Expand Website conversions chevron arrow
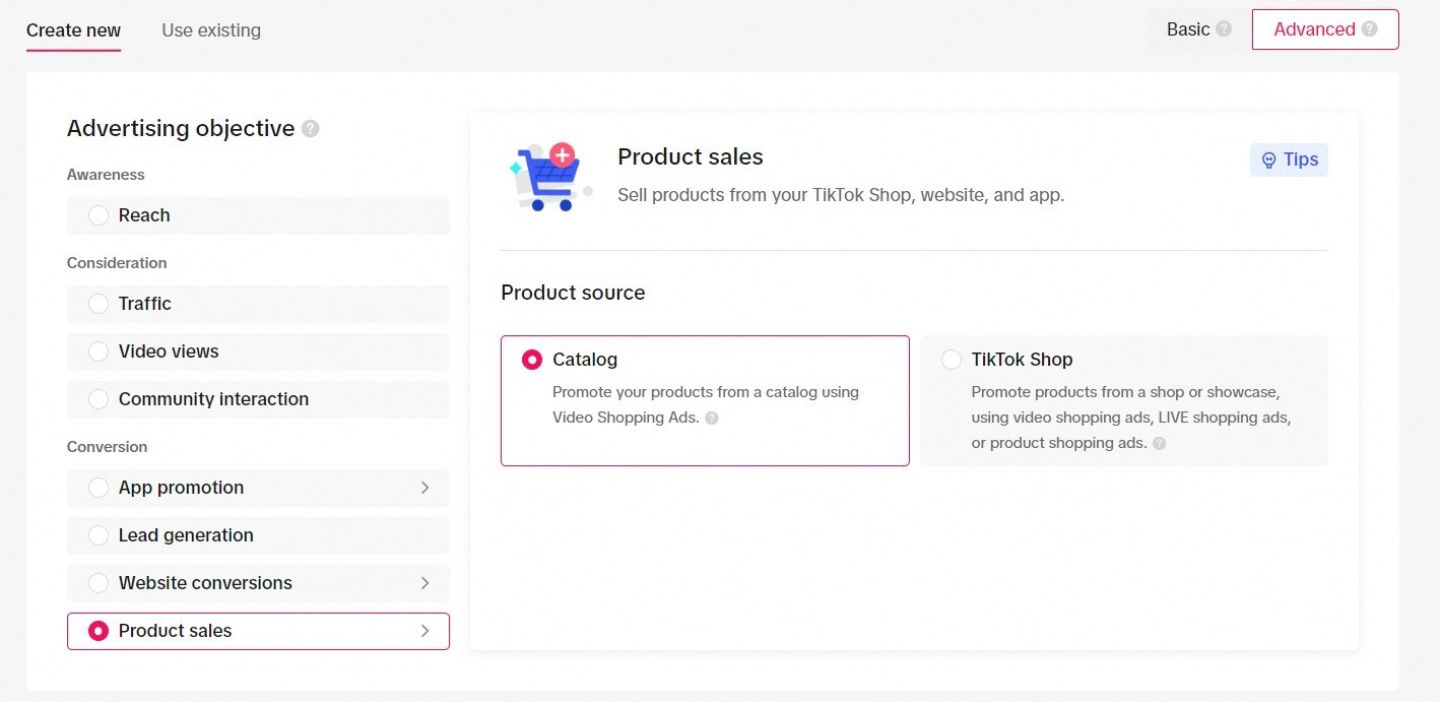 pos(425,583)
